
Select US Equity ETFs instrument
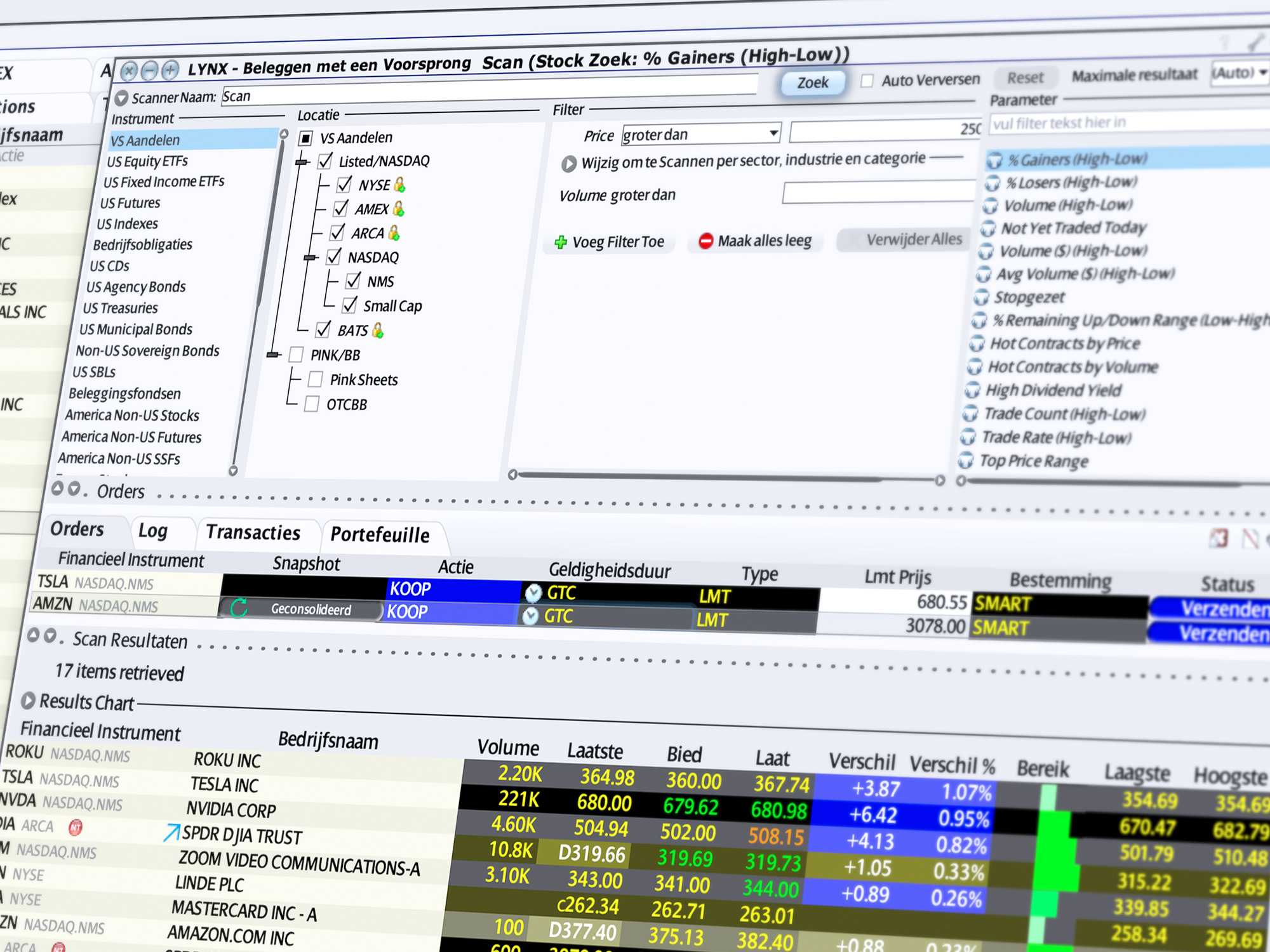(x=147, y=161)
